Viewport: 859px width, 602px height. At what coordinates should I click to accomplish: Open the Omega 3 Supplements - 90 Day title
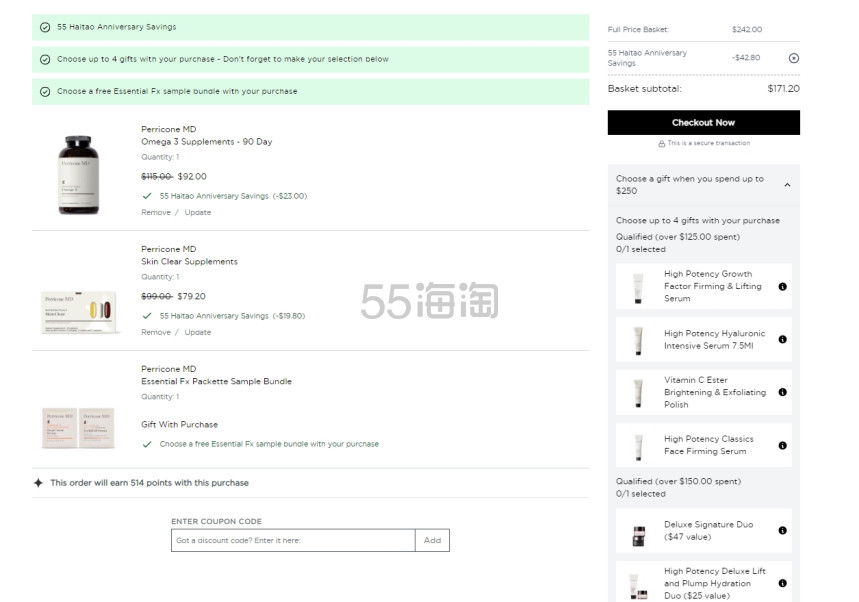coord(207,142)
